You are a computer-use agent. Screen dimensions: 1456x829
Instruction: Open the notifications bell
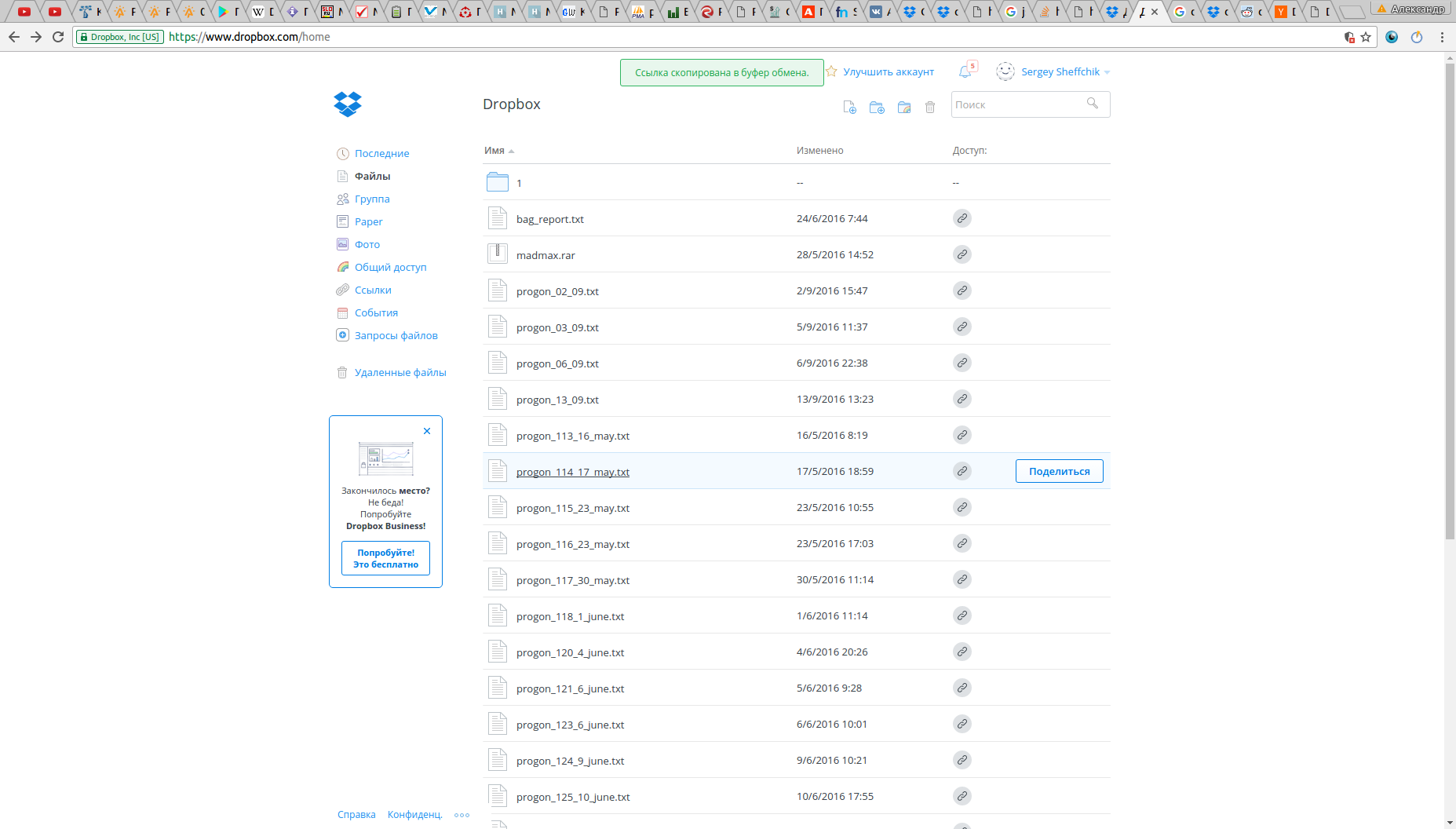pyautogui.click(x=965, y=71)
